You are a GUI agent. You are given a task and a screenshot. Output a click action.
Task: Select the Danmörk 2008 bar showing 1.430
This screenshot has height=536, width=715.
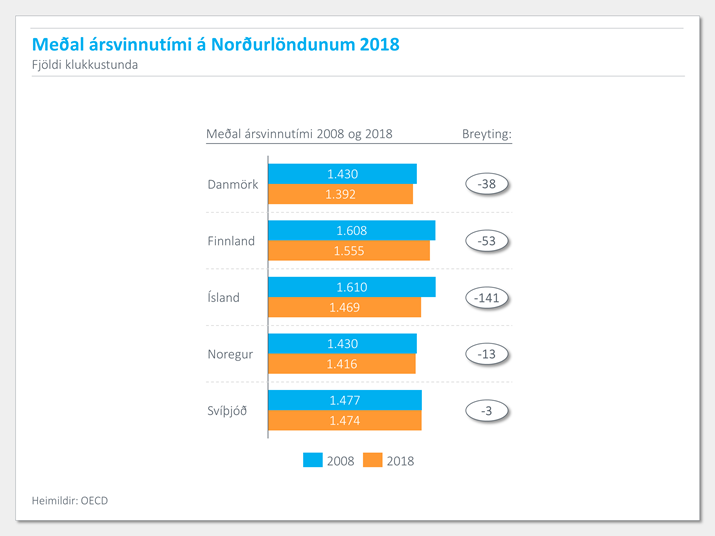pos(342,174)
